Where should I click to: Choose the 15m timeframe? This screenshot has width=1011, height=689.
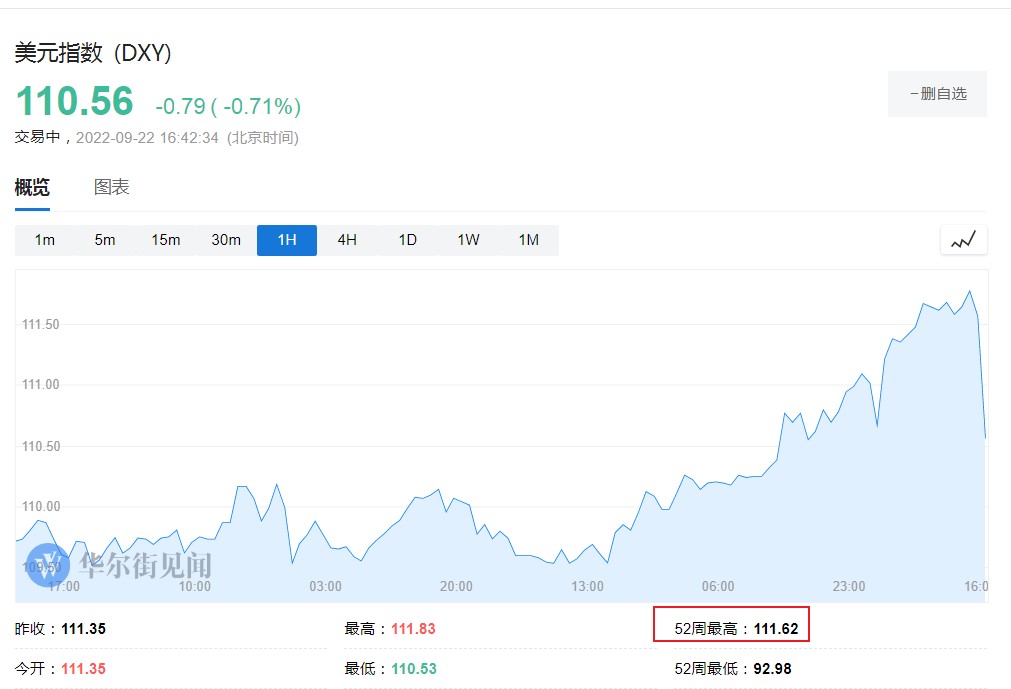[x=166, y=240]
